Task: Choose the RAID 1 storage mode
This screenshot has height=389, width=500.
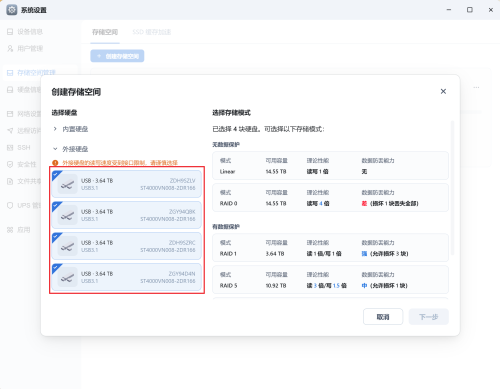Action: pyautogui.click(x=330, y=248)
